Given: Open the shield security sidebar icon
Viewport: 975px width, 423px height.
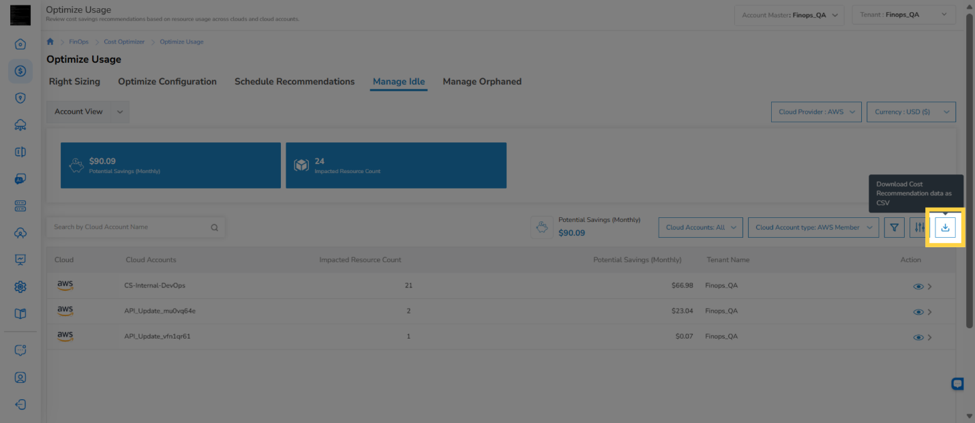Looking at the screenshot, I should tap(20, 98).
